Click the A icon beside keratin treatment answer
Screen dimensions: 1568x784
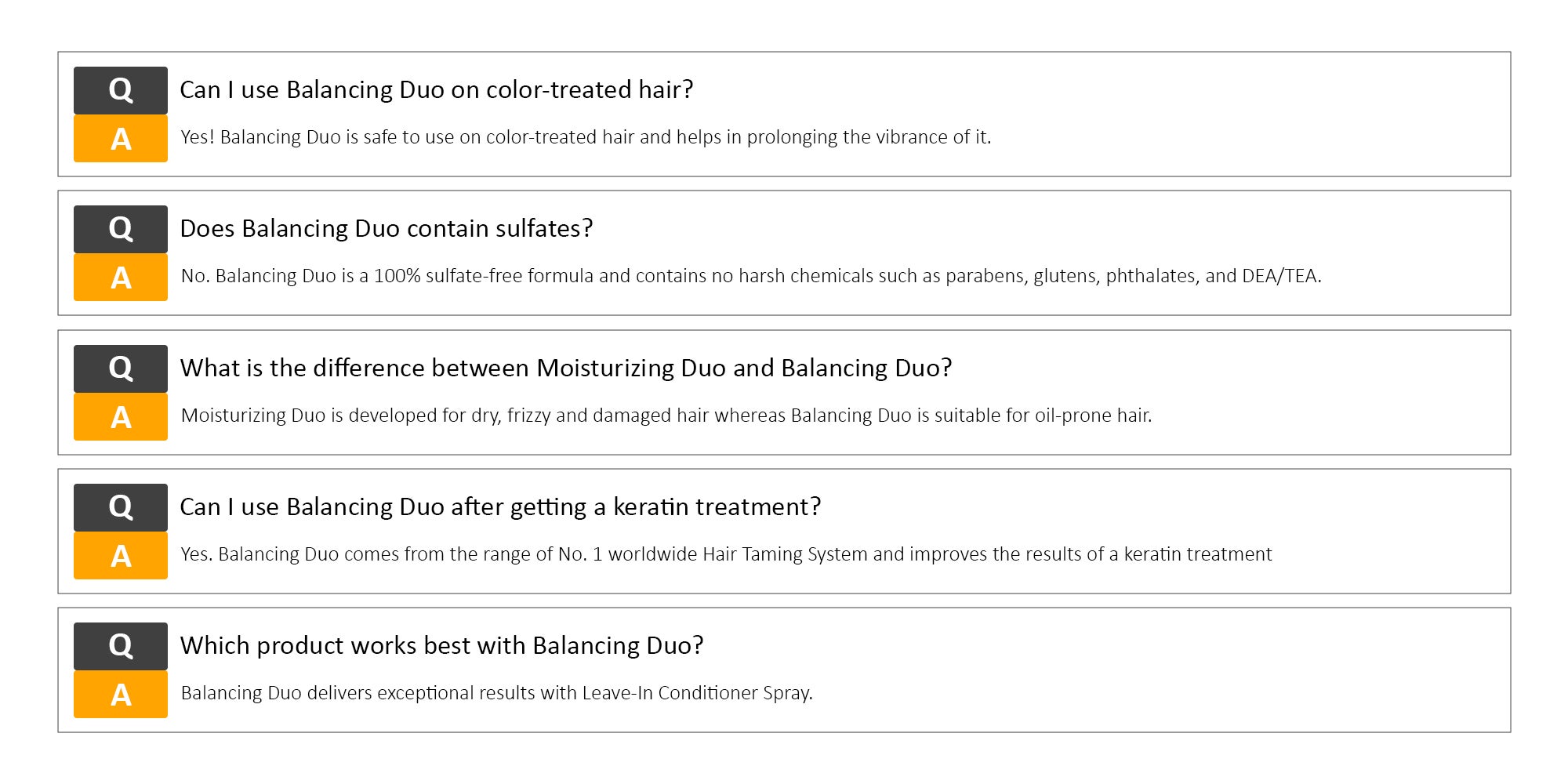(x=121, y=556)
